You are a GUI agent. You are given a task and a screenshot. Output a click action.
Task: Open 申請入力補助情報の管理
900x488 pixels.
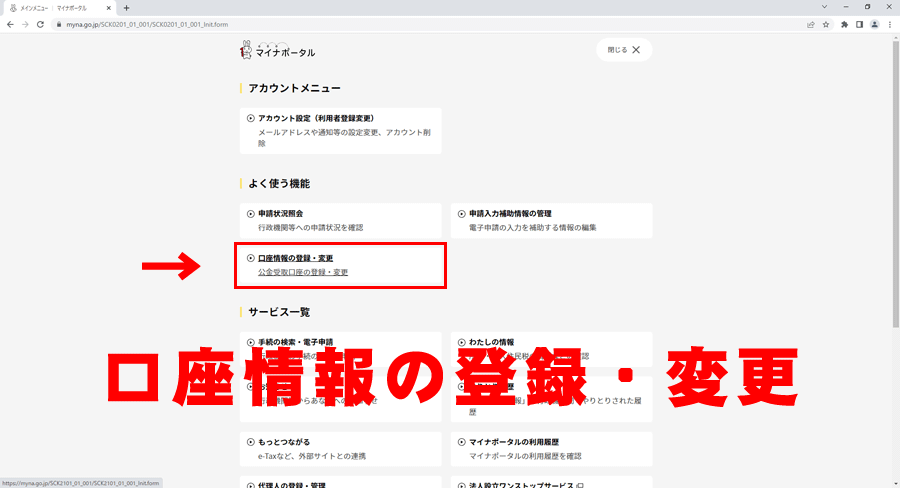pos(552,220)
